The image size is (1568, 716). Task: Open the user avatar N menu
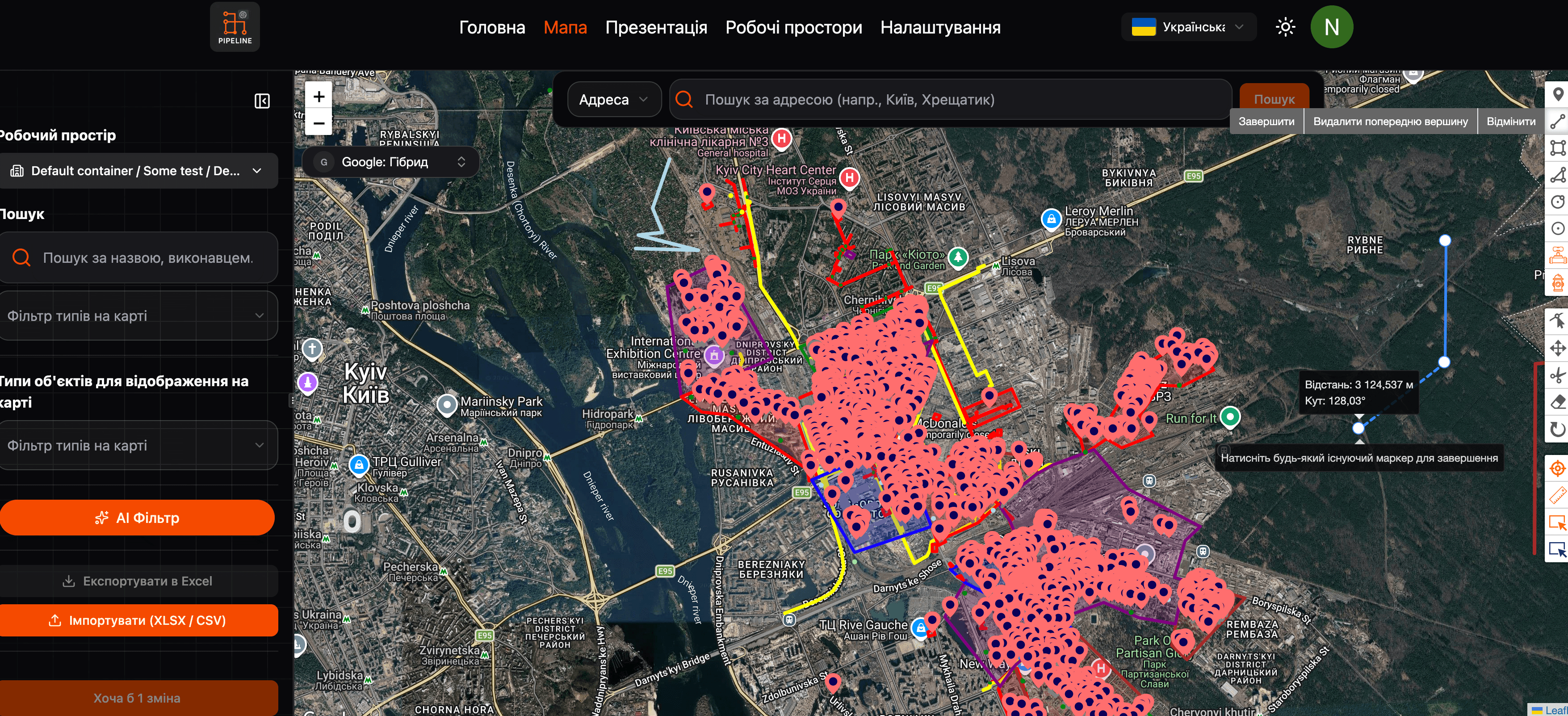point(1331,27)
